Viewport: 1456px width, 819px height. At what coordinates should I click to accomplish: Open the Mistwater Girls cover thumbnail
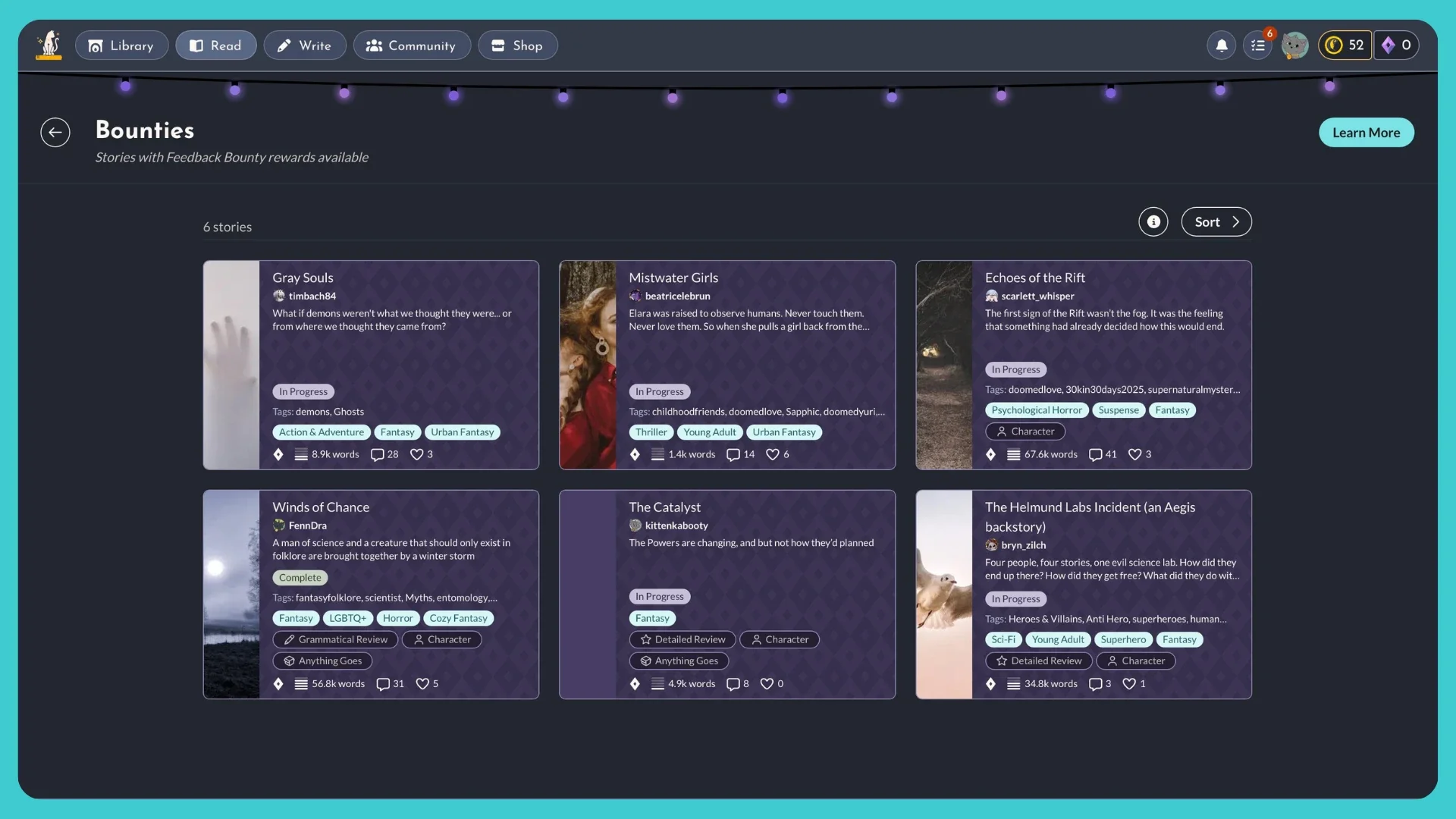point(588,365)
